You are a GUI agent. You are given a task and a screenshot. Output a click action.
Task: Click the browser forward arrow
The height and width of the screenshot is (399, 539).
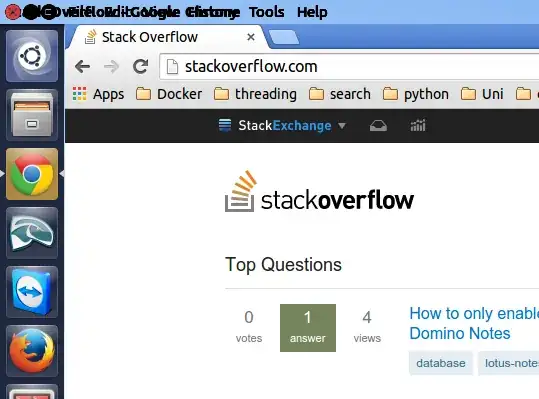pyautogui.click(x=111, y=66)
